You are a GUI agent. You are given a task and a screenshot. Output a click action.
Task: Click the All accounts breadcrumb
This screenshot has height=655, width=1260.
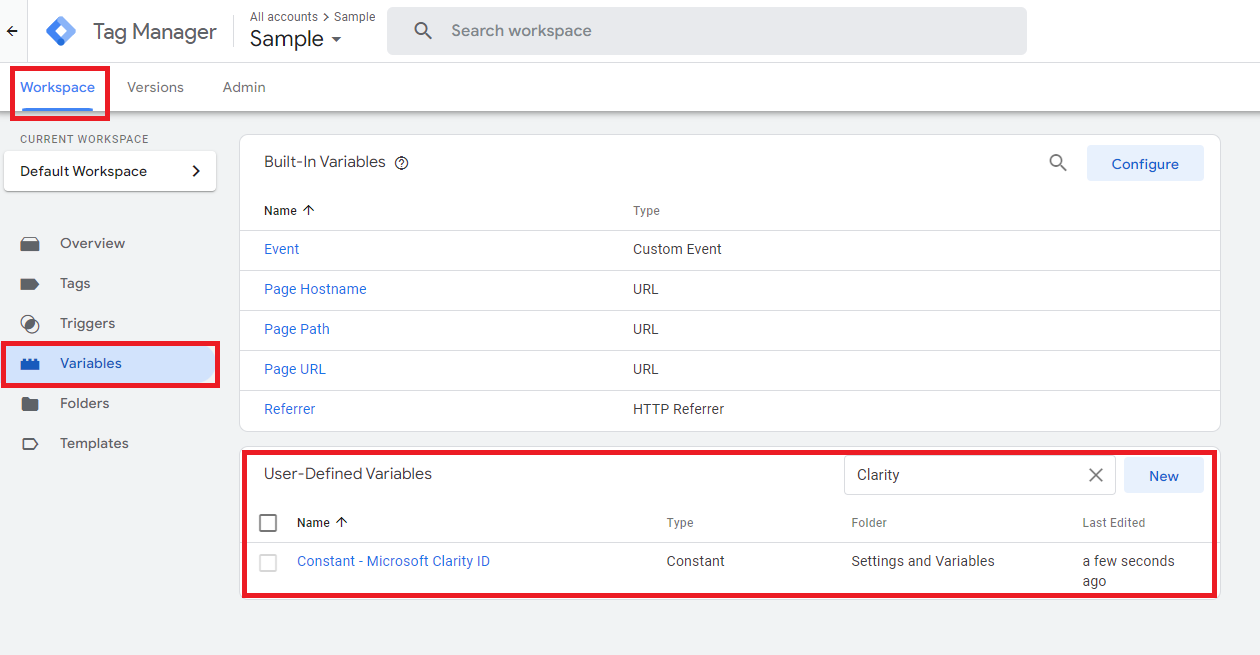[283, 16]
